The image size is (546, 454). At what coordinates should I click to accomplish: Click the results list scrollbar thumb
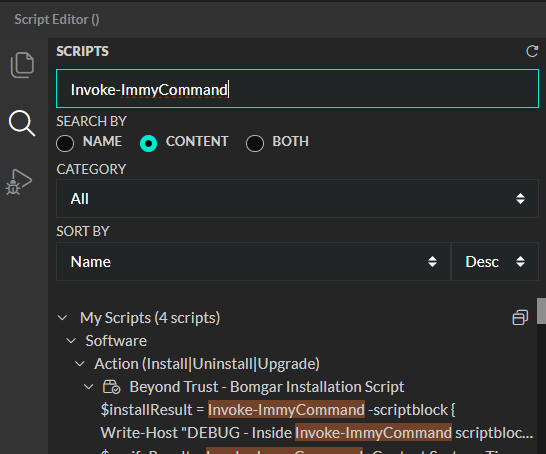tap(541, 311)
